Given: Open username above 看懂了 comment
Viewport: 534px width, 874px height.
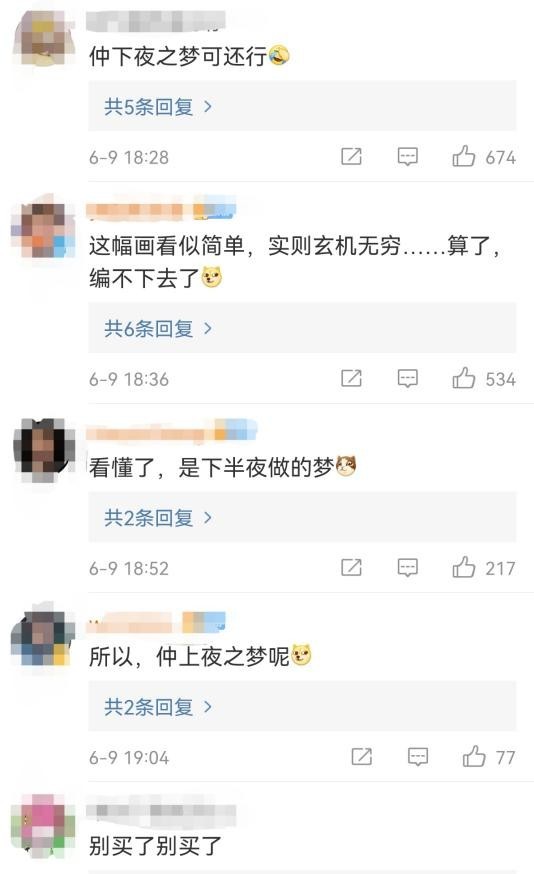Looking at the screenshot, I should [x=171, y=431].
